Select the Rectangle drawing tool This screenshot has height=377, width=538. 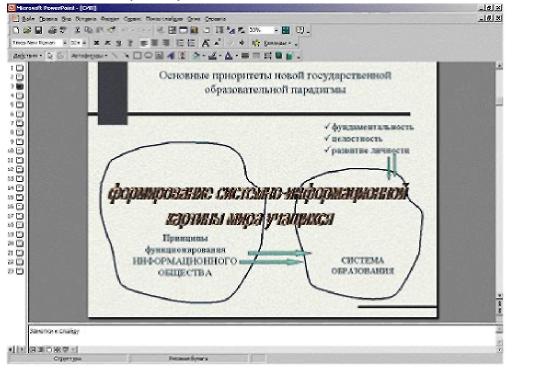(137, 56)
